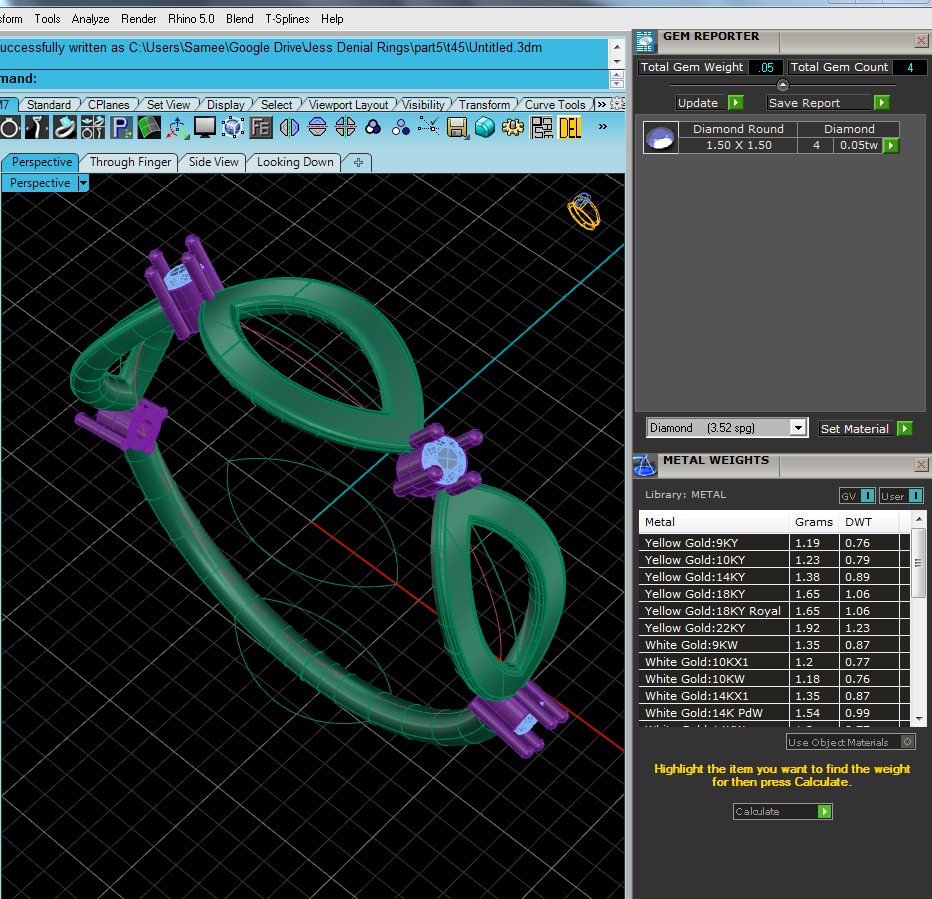The image size is (932, 899).
Task: Click the Calculate button
Action: click(x=782, y=811)
